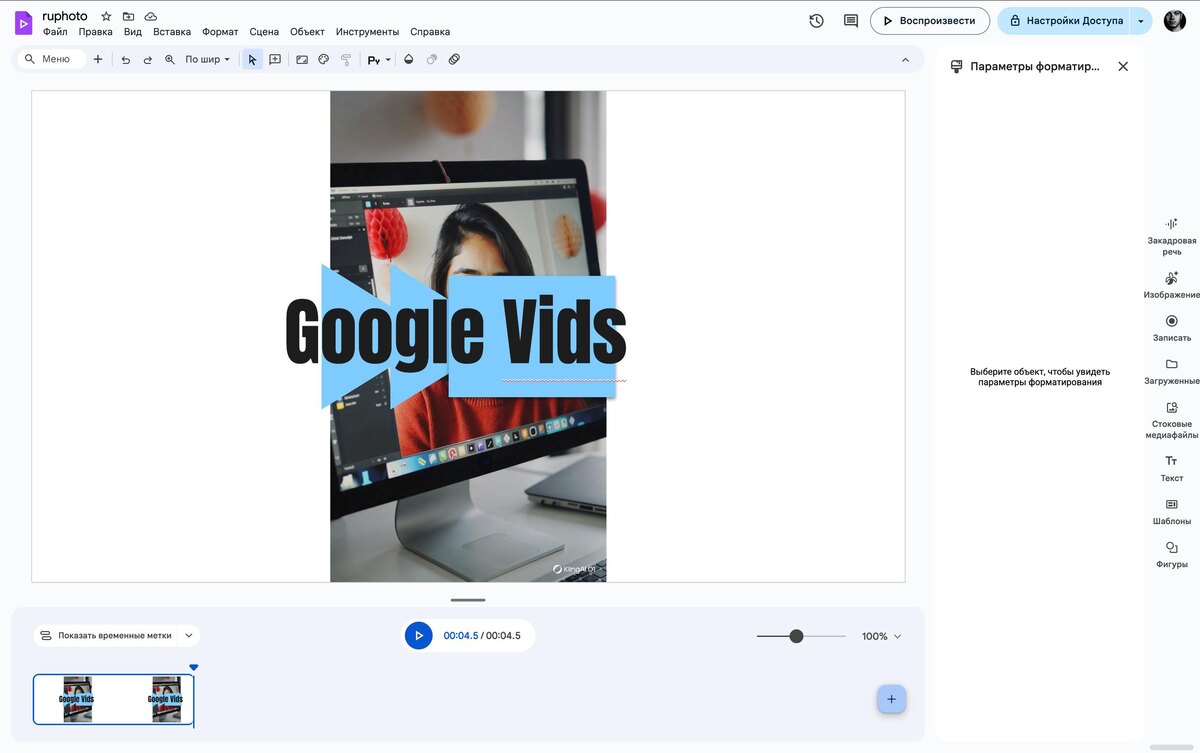Click the 00:04.5 current time display
1200x753 pixels.
[461, 636]
